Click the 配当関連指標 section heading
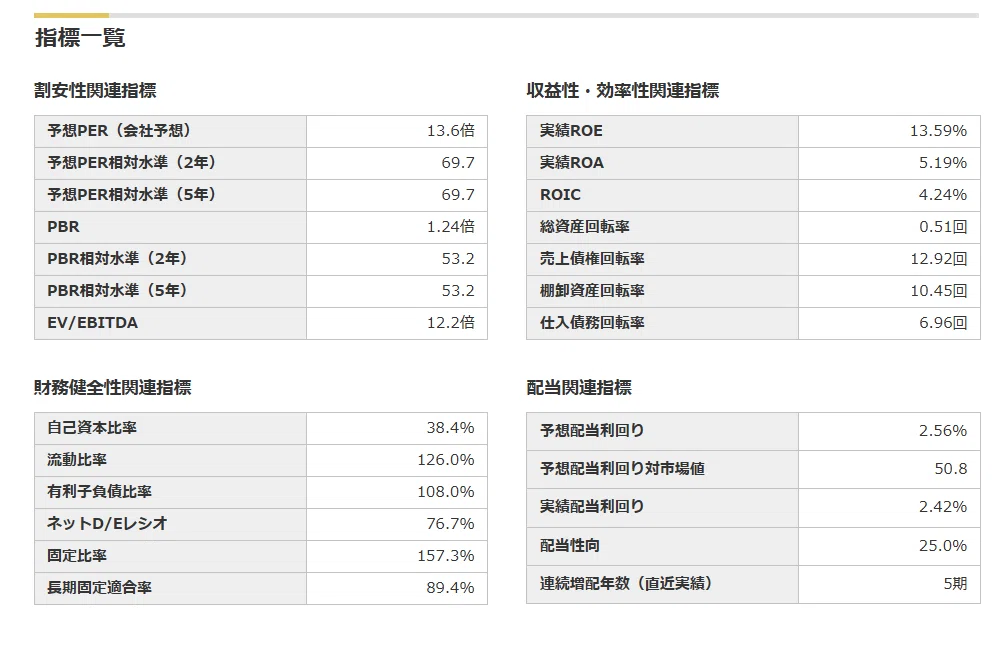The height and width of the screenshot is (646, 998). click(x=579, y=387)
